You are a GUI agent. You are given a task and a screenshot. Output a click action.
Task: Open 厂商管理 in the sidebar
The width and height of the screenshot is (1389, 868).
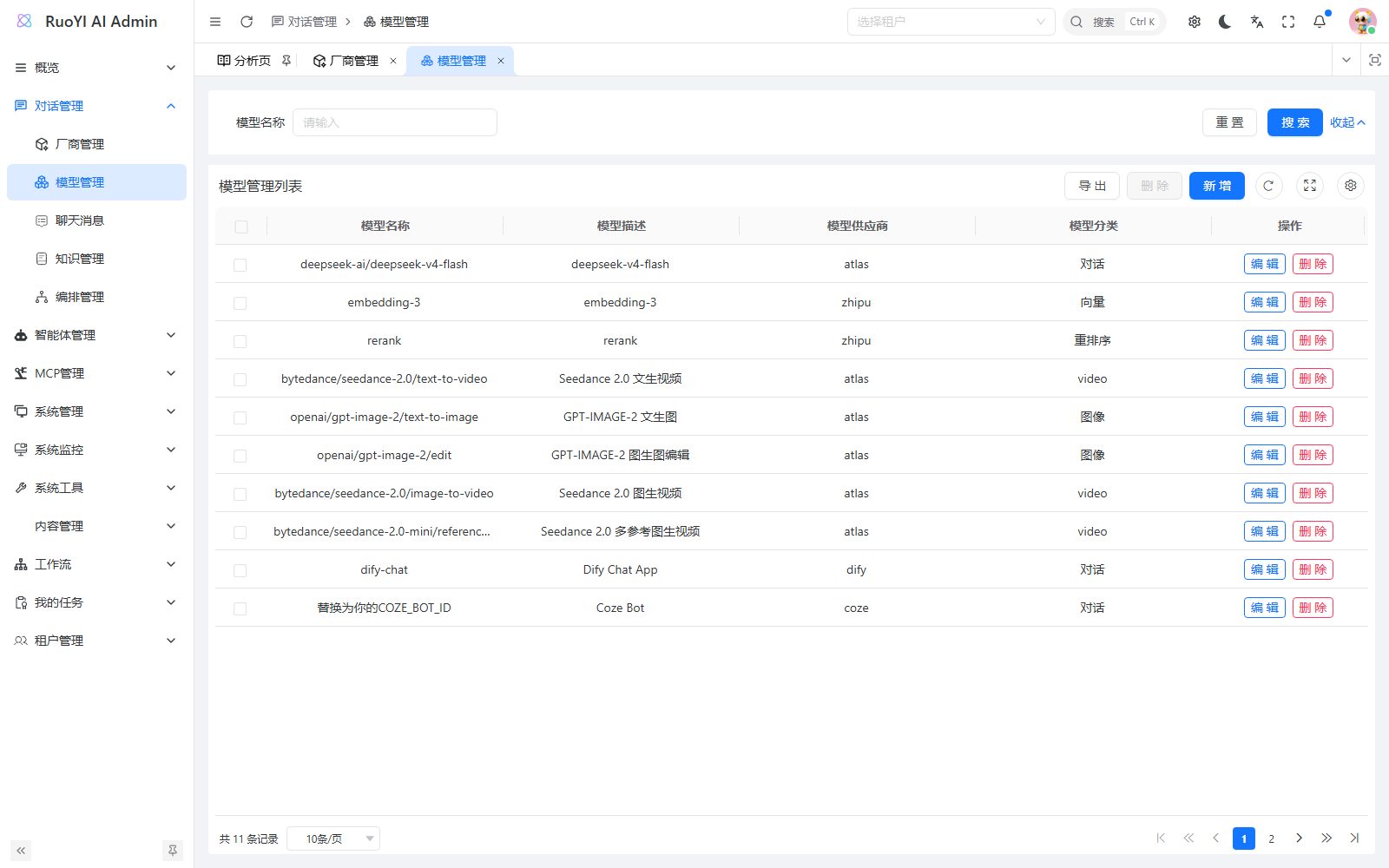[96, 144]
